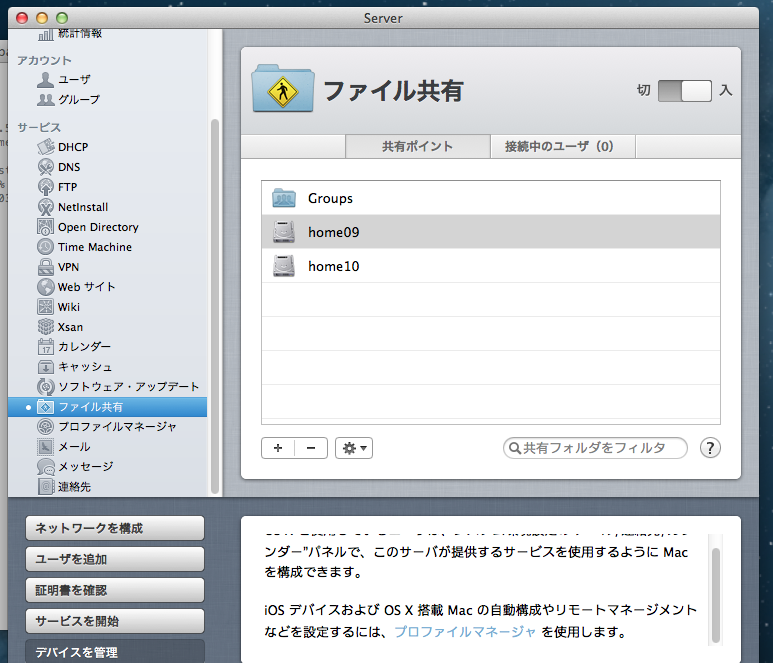Switch to the 接続中のユーザ (0) tab

[562, 146]
